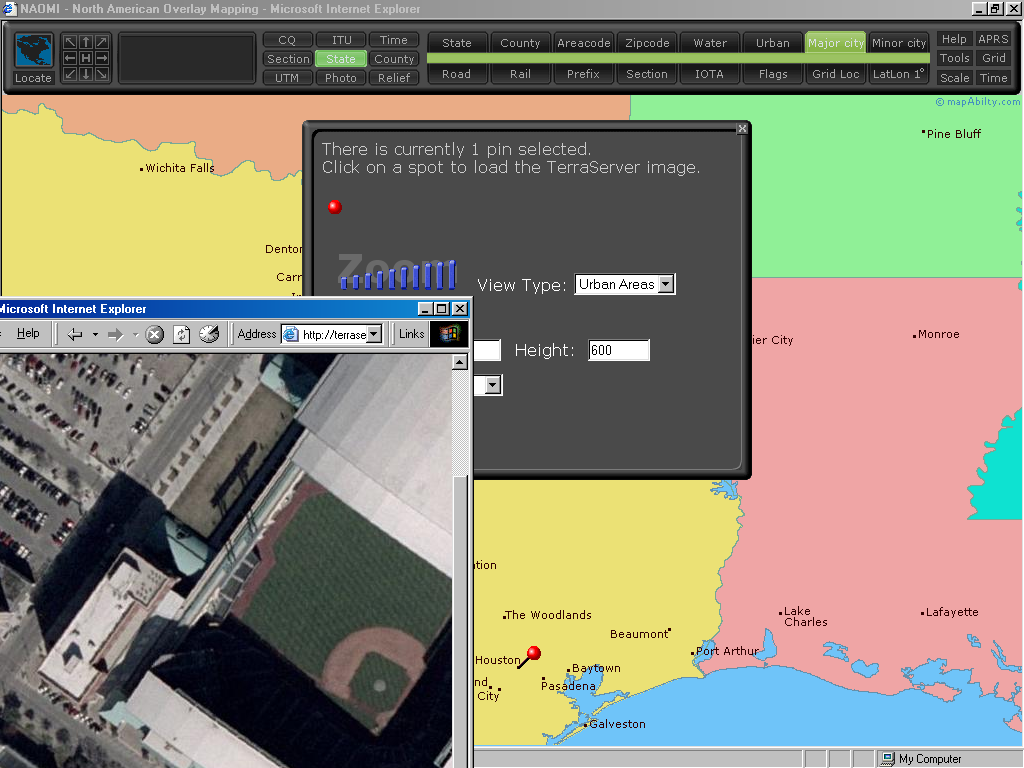The image size is (1024, 768).
Task: Turn on the Water overlay layer
Action: 710,43
